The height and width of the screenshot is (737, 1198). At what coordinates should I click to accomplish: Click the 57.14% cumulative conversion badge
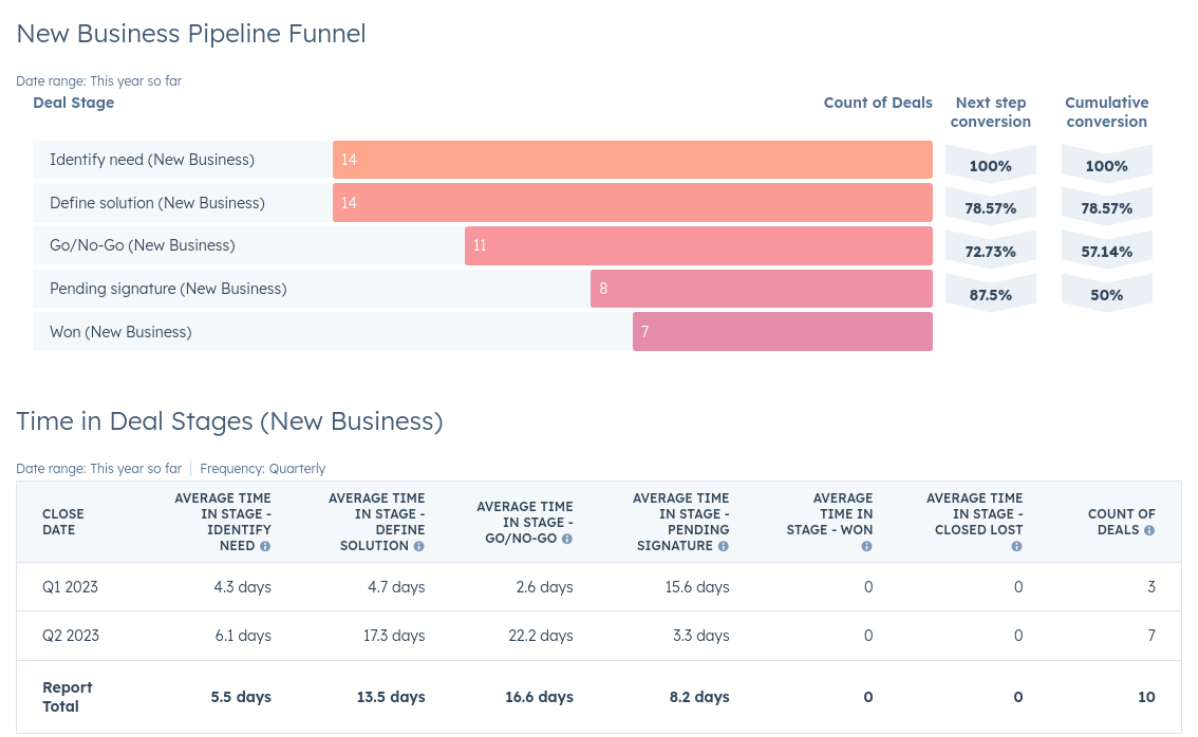1106,252
